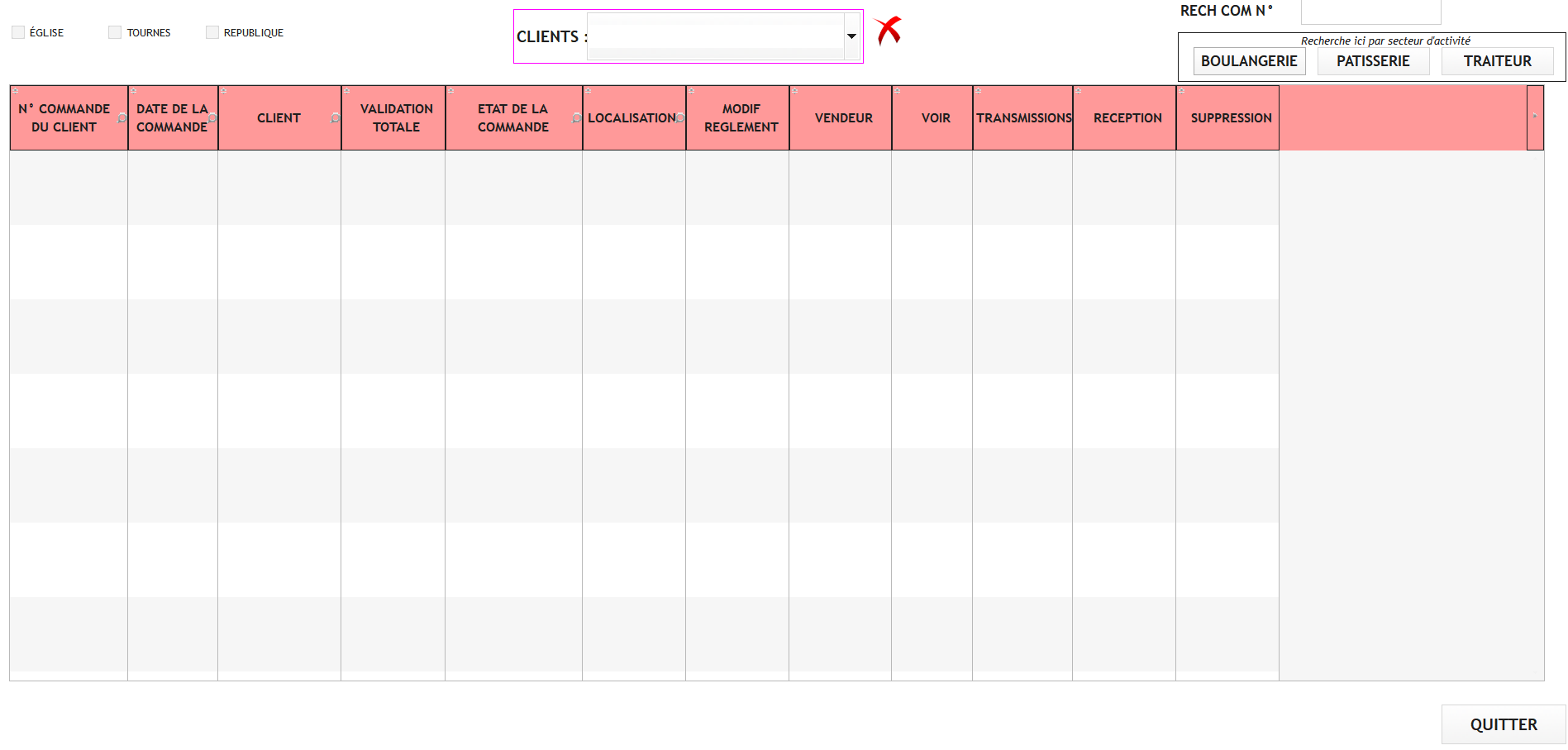This screenshot has height=750, width=1568.
Task: Click sort arrow icon of CLIENT column
Action: [x=224, y=90]
